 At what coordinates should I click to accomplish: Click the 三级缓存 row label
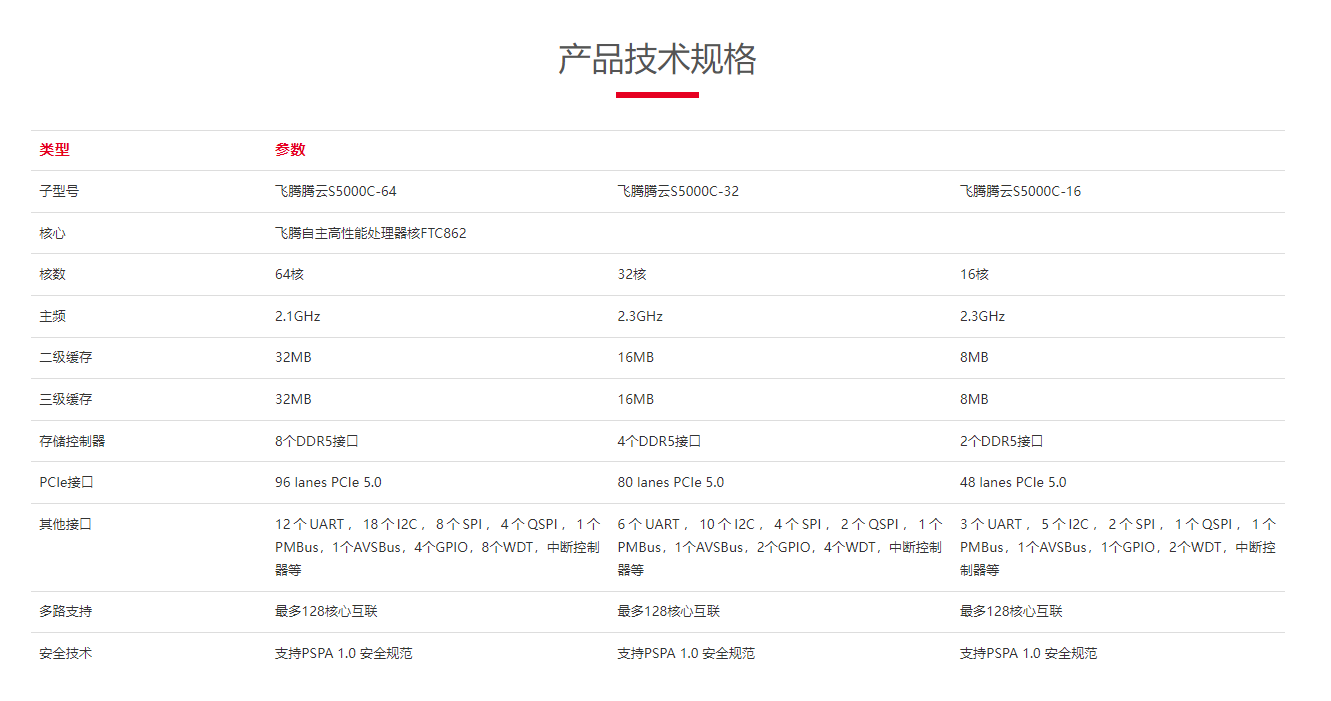[66, 399]
